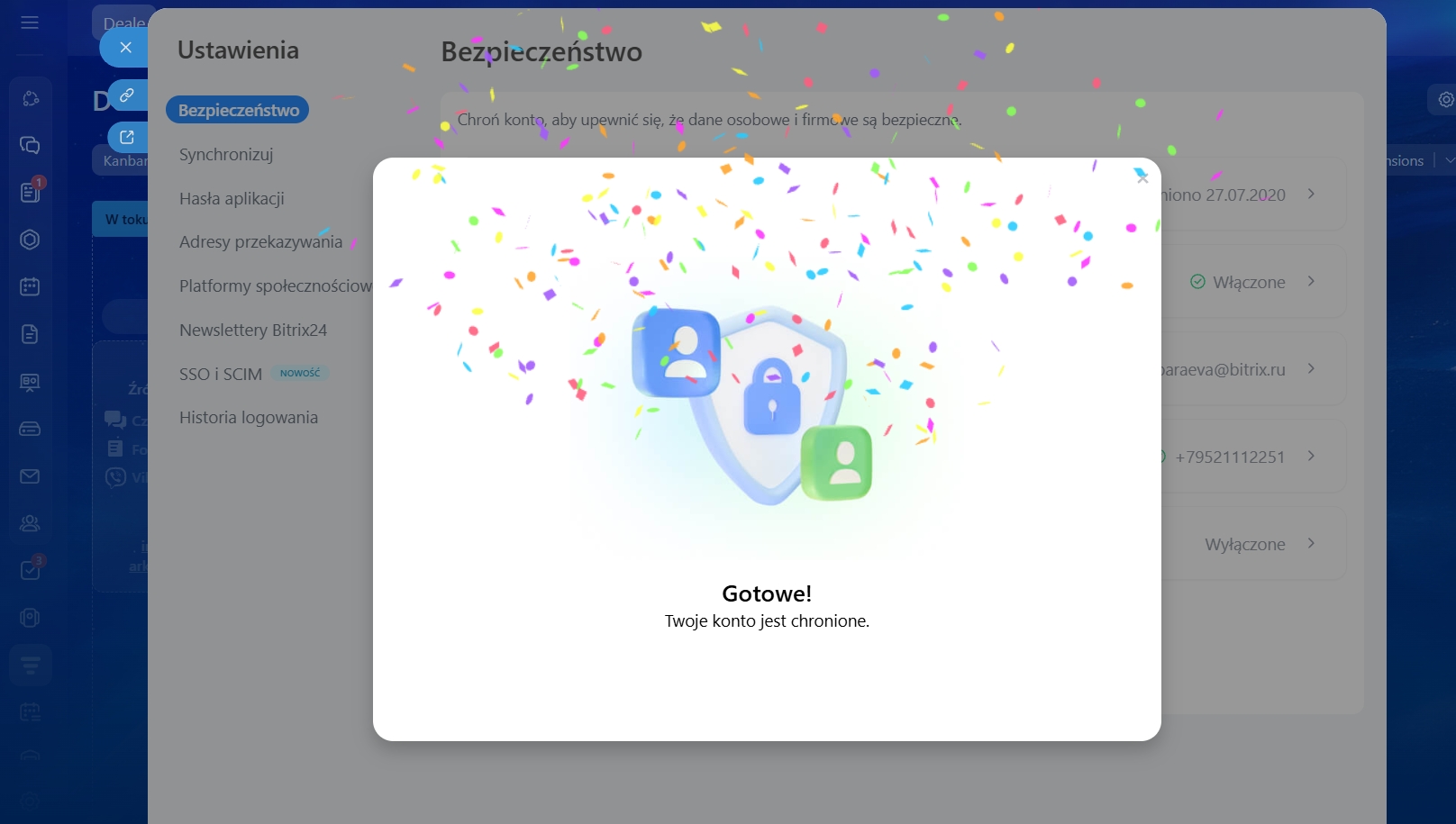
Task: Open the Drive icon in sidebar
Action: point(30,429)
